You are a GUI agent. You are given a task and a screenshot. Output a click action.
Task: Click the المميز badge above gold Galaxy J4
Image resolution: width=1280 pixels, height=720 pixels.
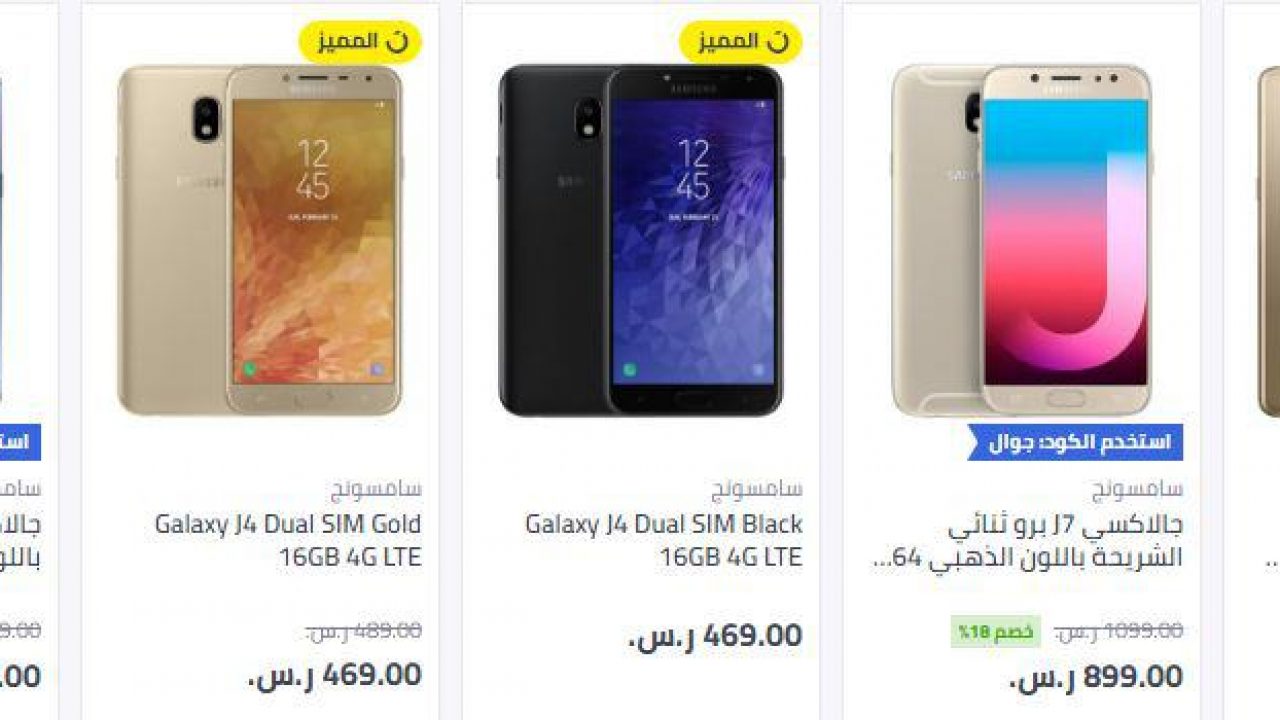tap(361, 42)
